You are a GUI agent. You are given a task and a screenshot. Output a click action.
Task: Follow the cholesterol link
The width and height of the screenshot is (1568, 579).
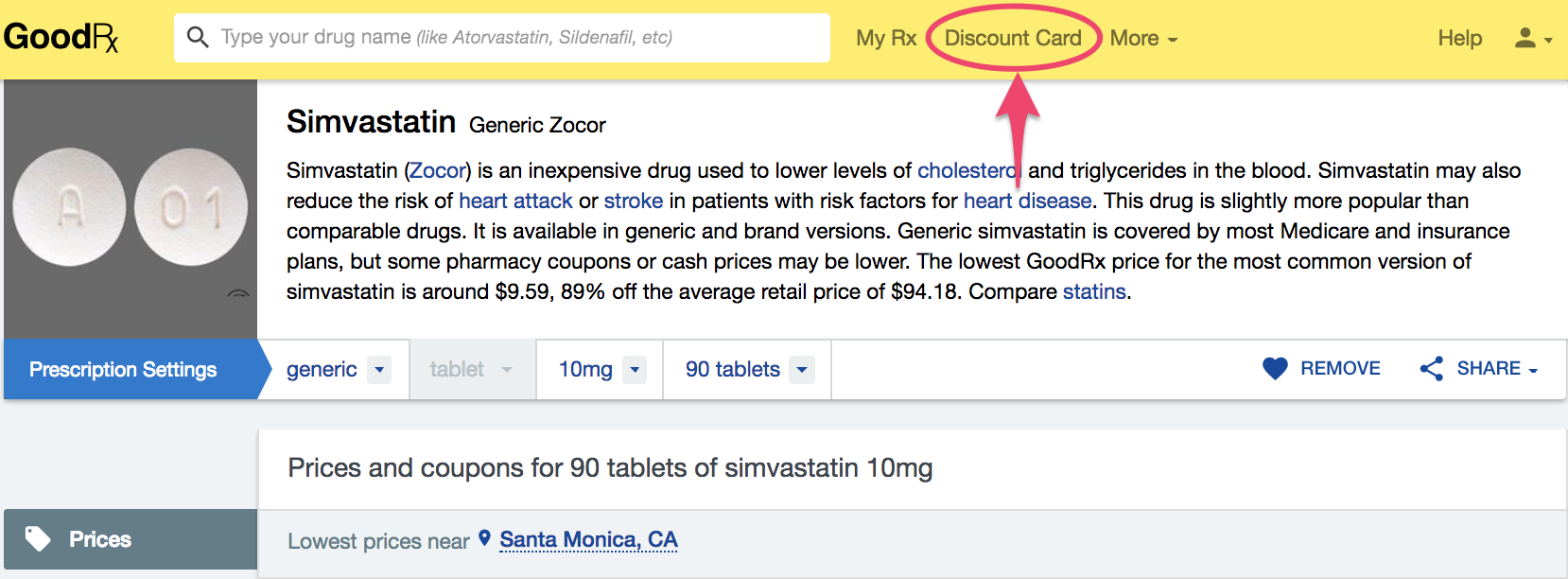(x=967, y=170)
